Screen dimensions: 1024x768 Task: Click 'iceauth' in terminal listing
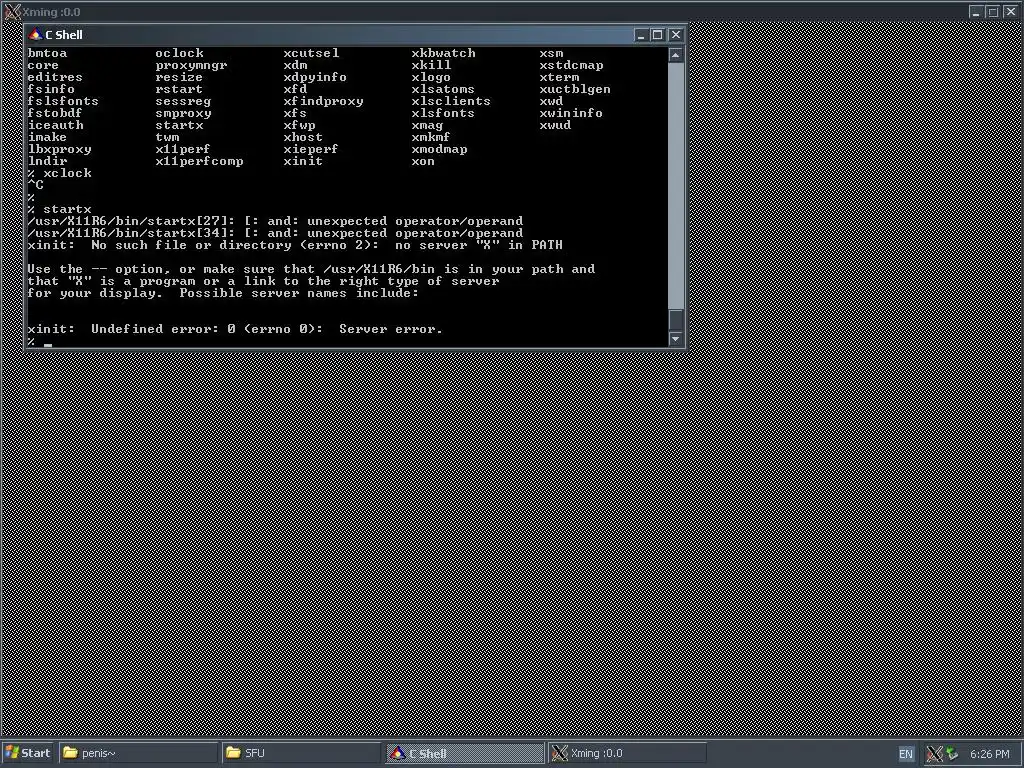pos(56,125)
